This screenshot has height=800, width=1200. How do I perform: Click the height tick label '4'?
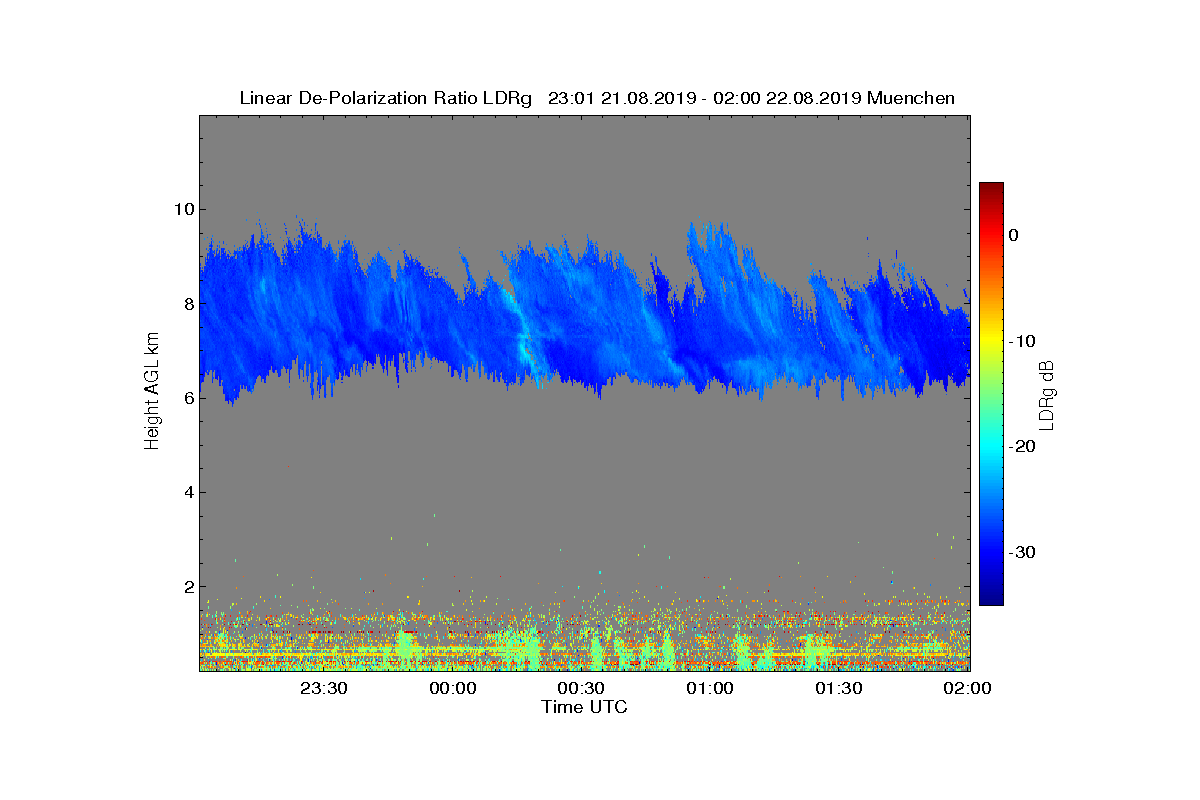click(189, 492)
